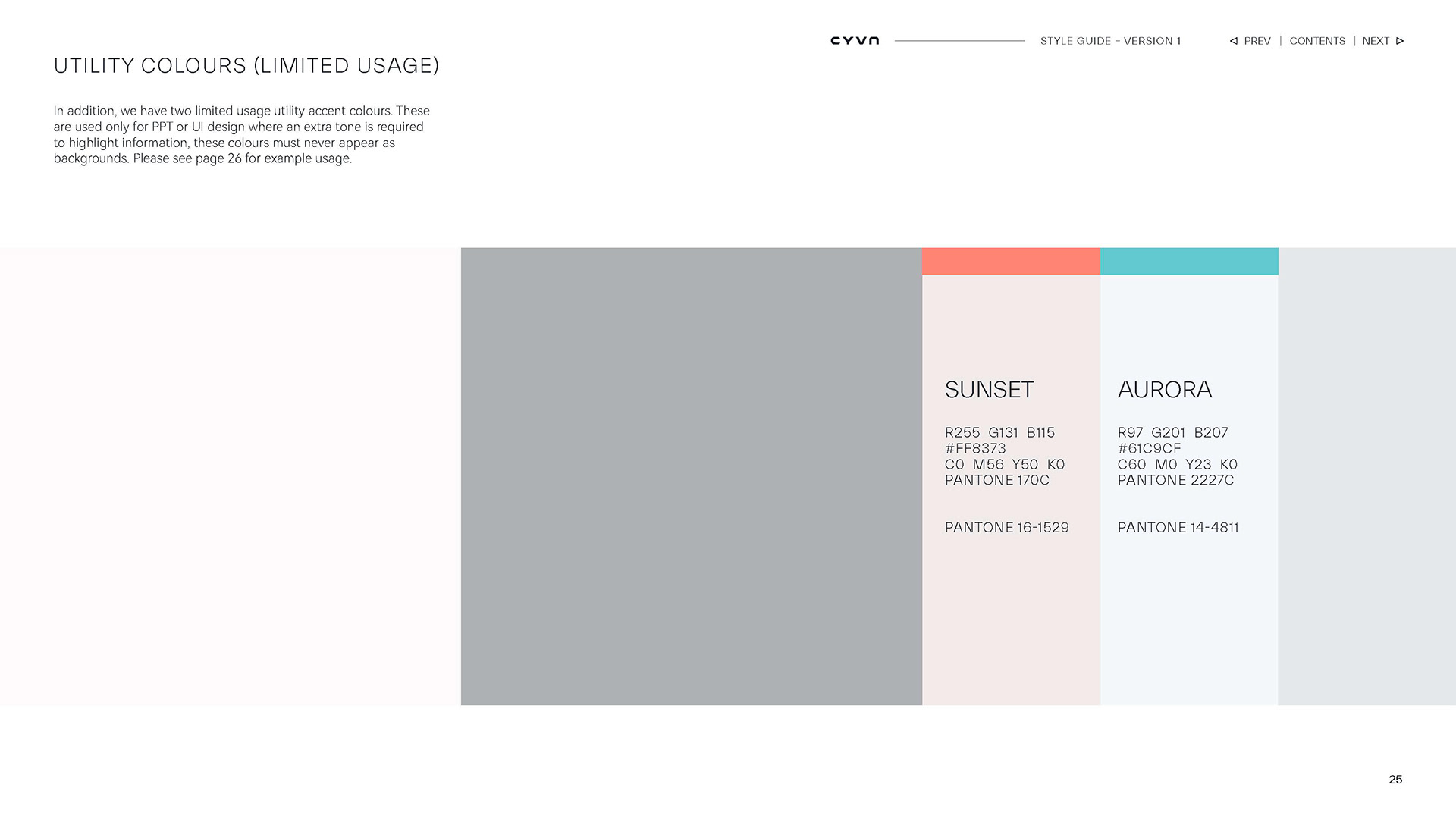Image resolution: width=1456 pixels, height=819 pixels.
Task: Click the next page arrow icon
Action: (x=1400, y=41)
